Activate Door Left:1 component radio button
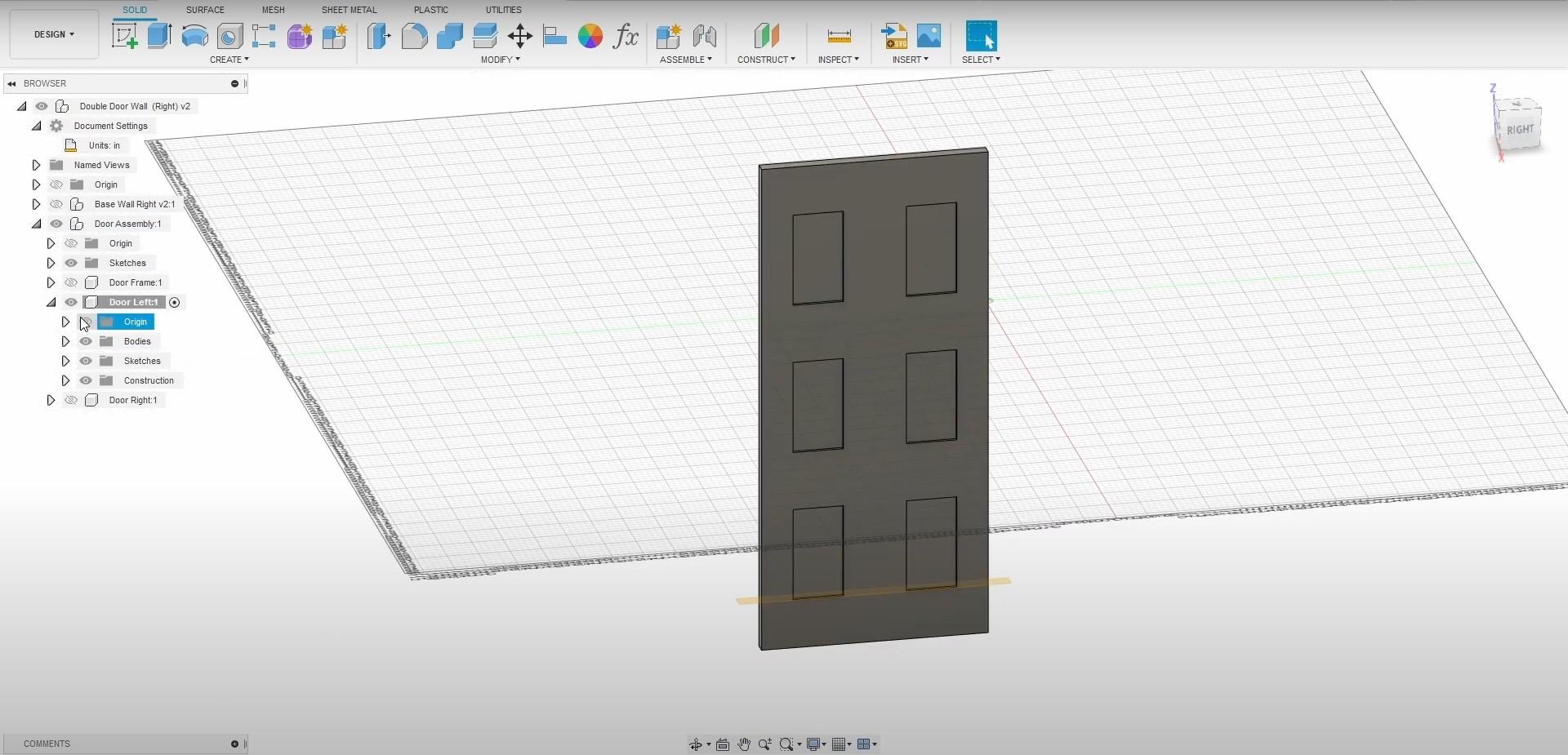The width and height of the screenshot is (1568, 755). 174,302
